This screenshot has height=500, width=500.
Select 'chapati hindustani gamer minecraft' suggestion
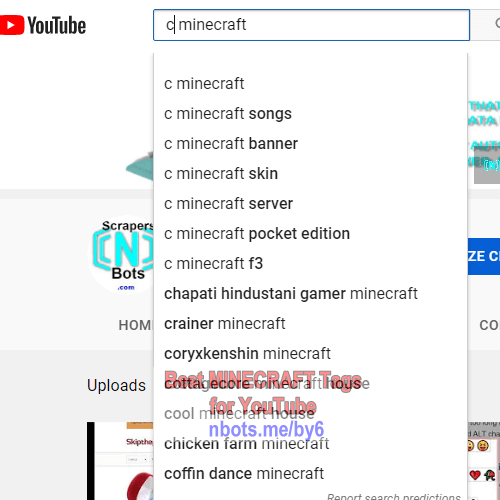coord(310,294)
